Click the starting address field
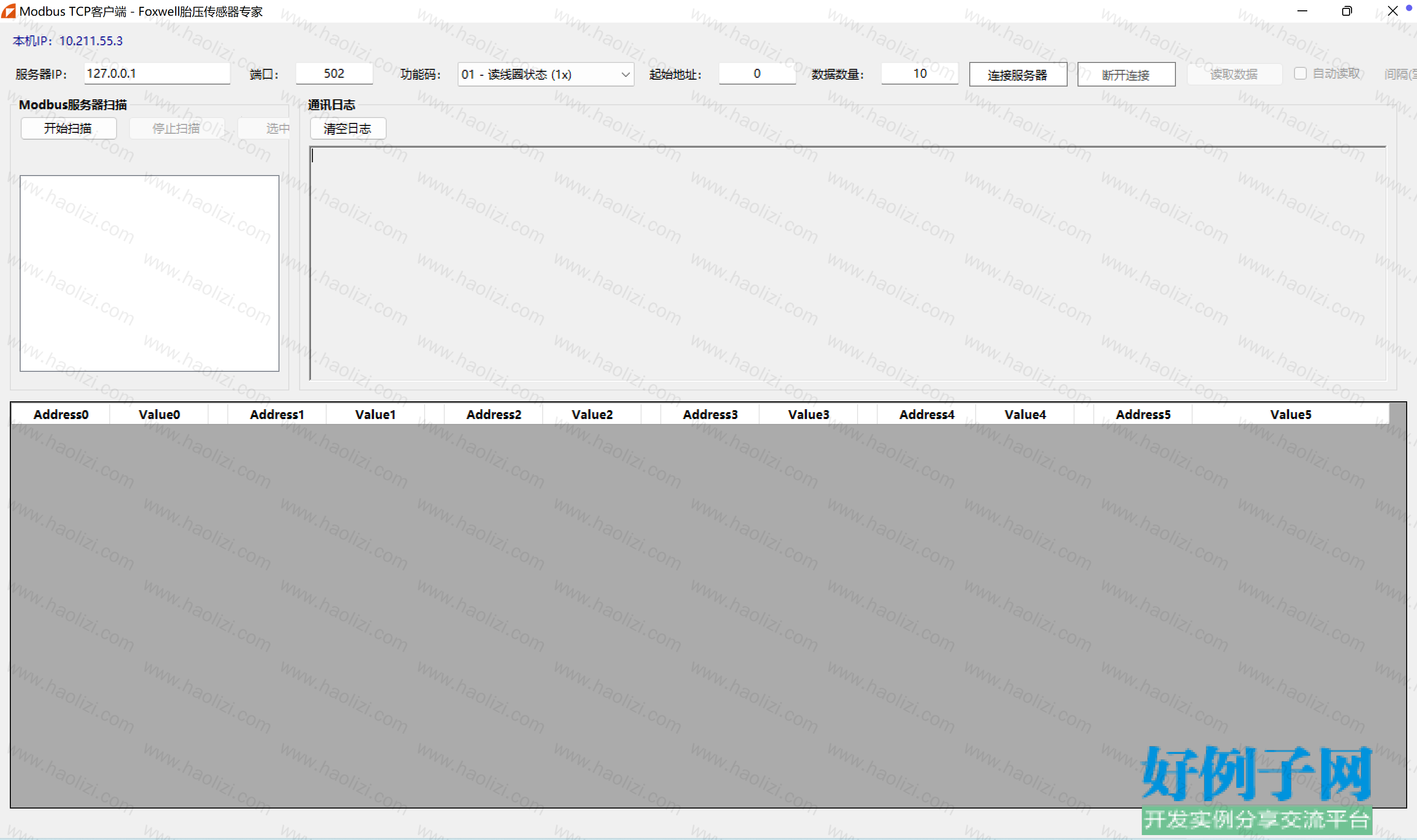1417x840 pixels. [x=757, y=74]
